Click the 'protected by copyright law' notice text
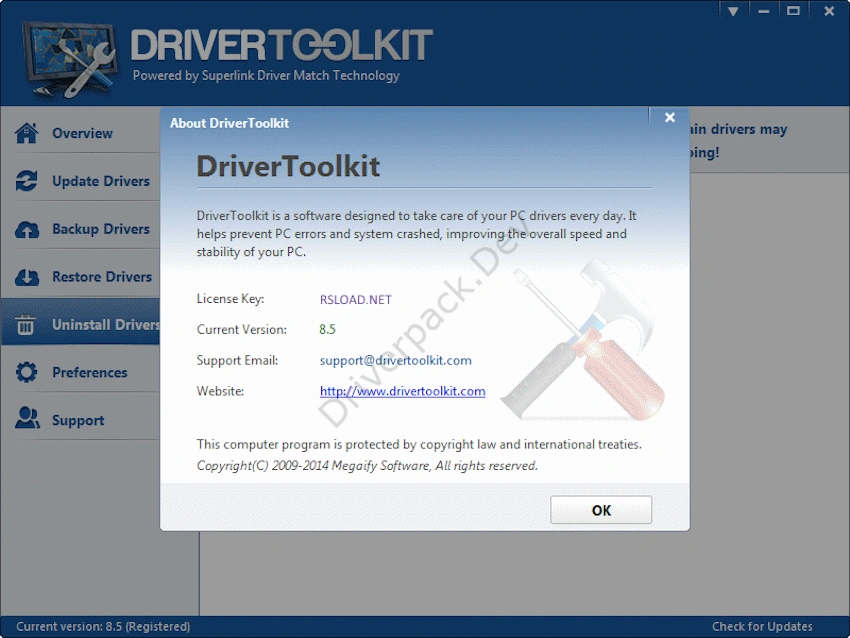 coord(419,444)
